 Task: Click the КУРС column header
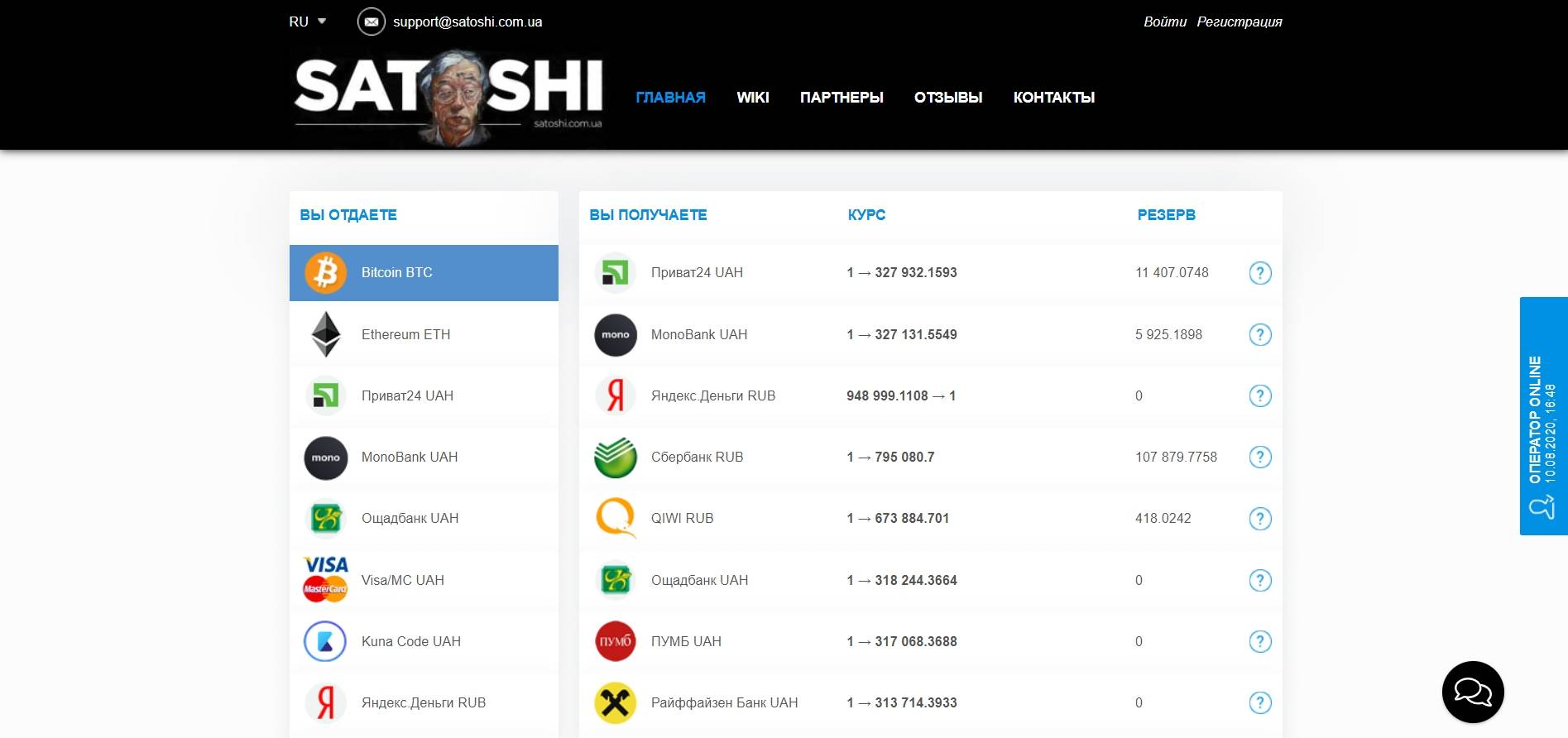tap(866, 215)
